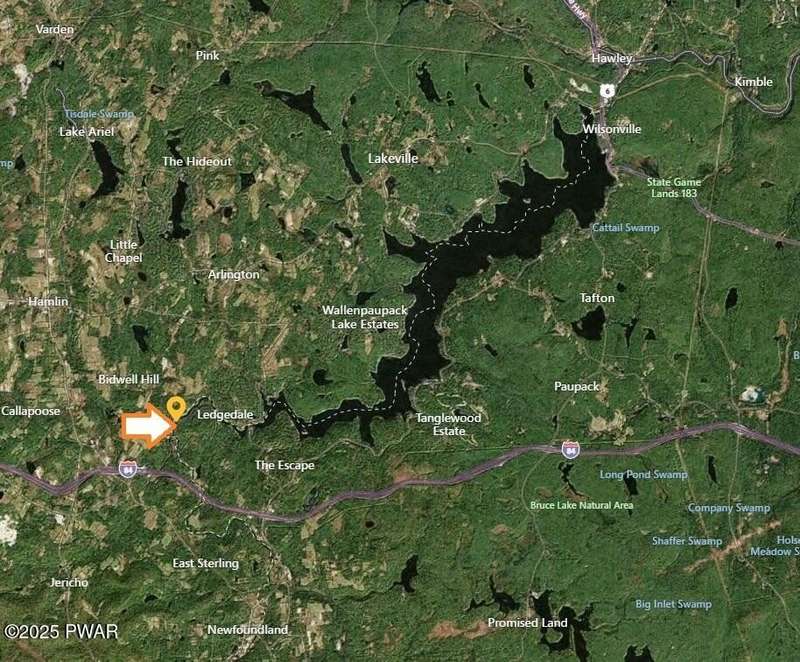The image size is (800, 662).
Task: Click the State Game Lands 183 label
Action: pyautogui.click(x=674, y=188)
